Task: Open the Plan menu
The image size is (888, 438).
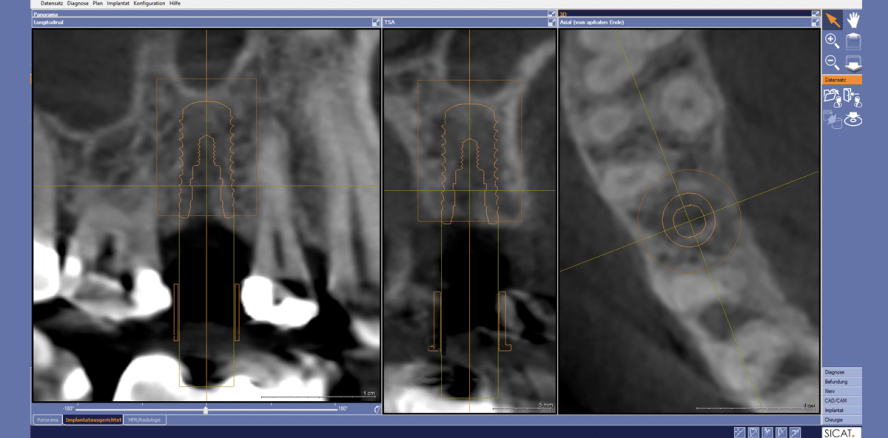Action: 97,3
